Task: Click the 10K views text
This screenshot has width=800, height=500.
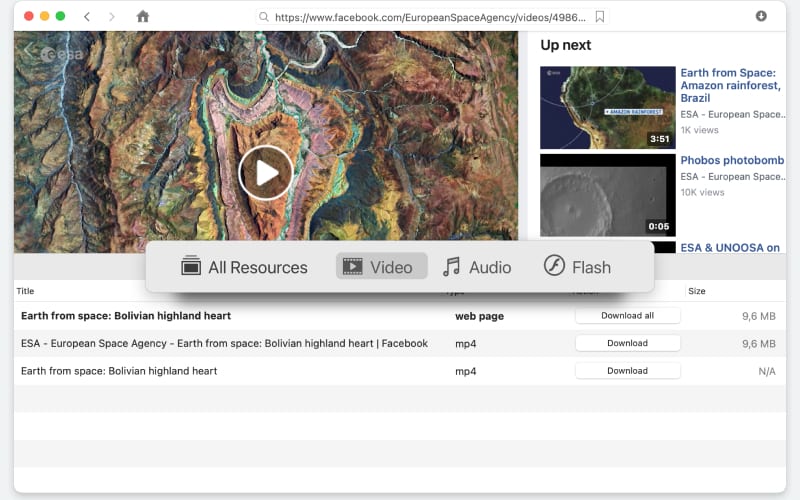Action: [x=702, y=192]
